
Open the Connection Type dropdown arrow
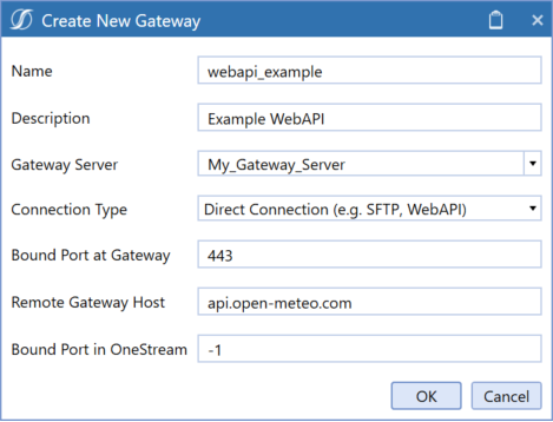pyautogui.click(x=533, y=208)
